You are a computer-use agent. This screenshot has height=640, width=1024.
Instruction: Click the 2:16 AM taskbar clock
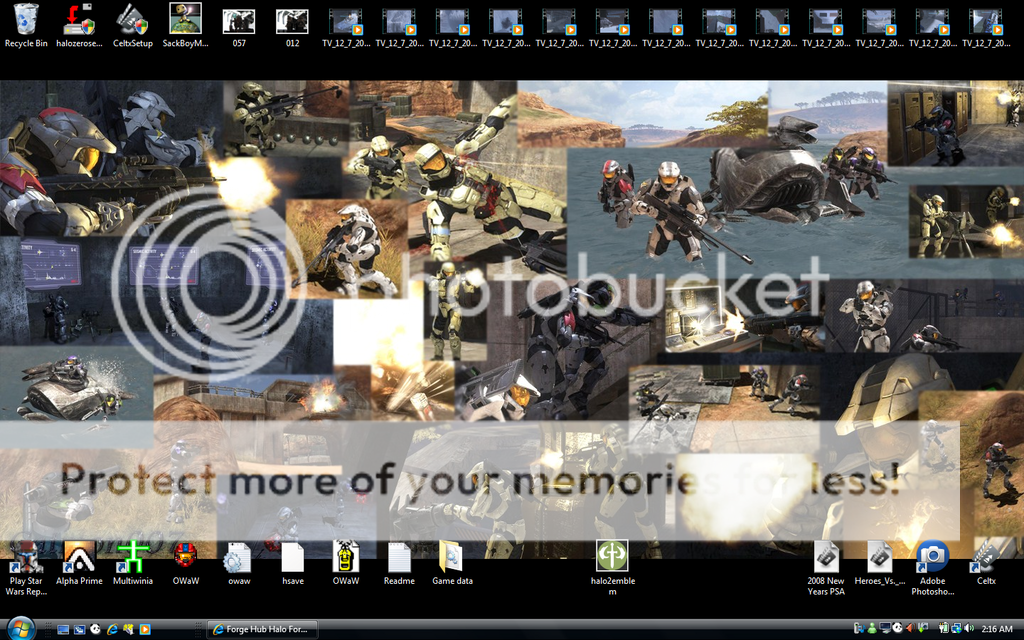point(997,629)
